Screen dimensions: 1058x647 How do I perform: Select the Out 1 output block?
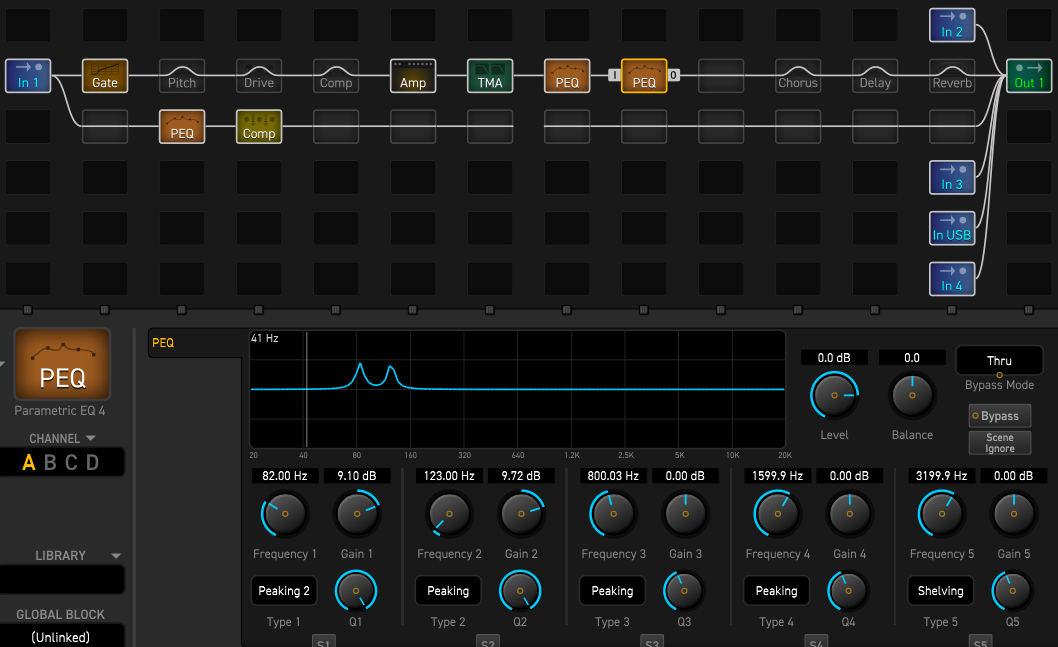[x=1028, y=76]
